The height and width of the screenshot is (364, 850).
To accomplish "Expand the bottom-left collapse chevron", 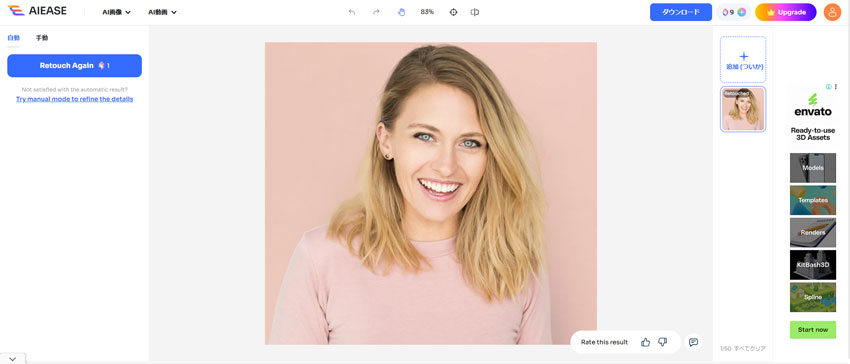I will [x=13, y=359].
